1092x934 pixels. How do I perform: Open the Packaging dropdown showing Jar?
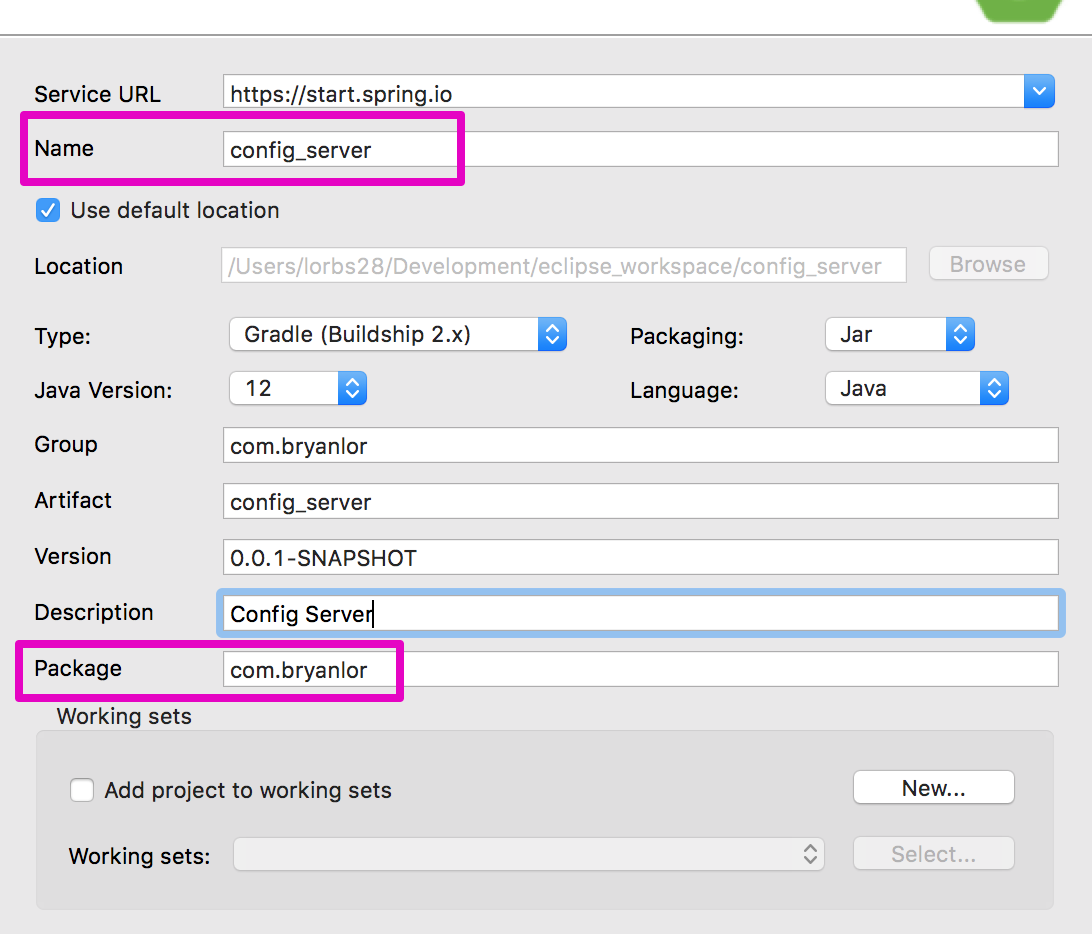899,334
